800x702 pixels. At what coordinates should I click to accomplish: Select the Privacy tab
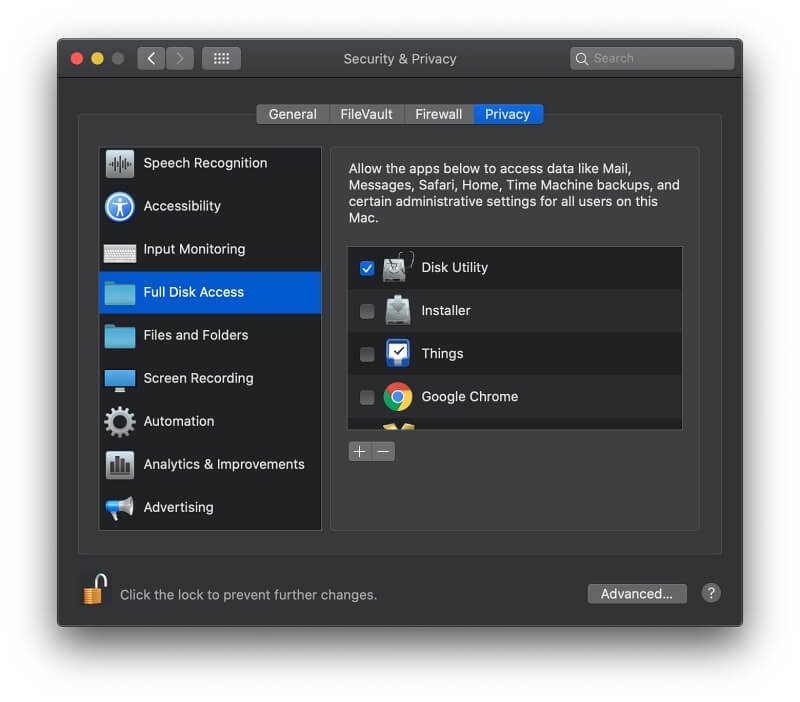click(508, 114)
